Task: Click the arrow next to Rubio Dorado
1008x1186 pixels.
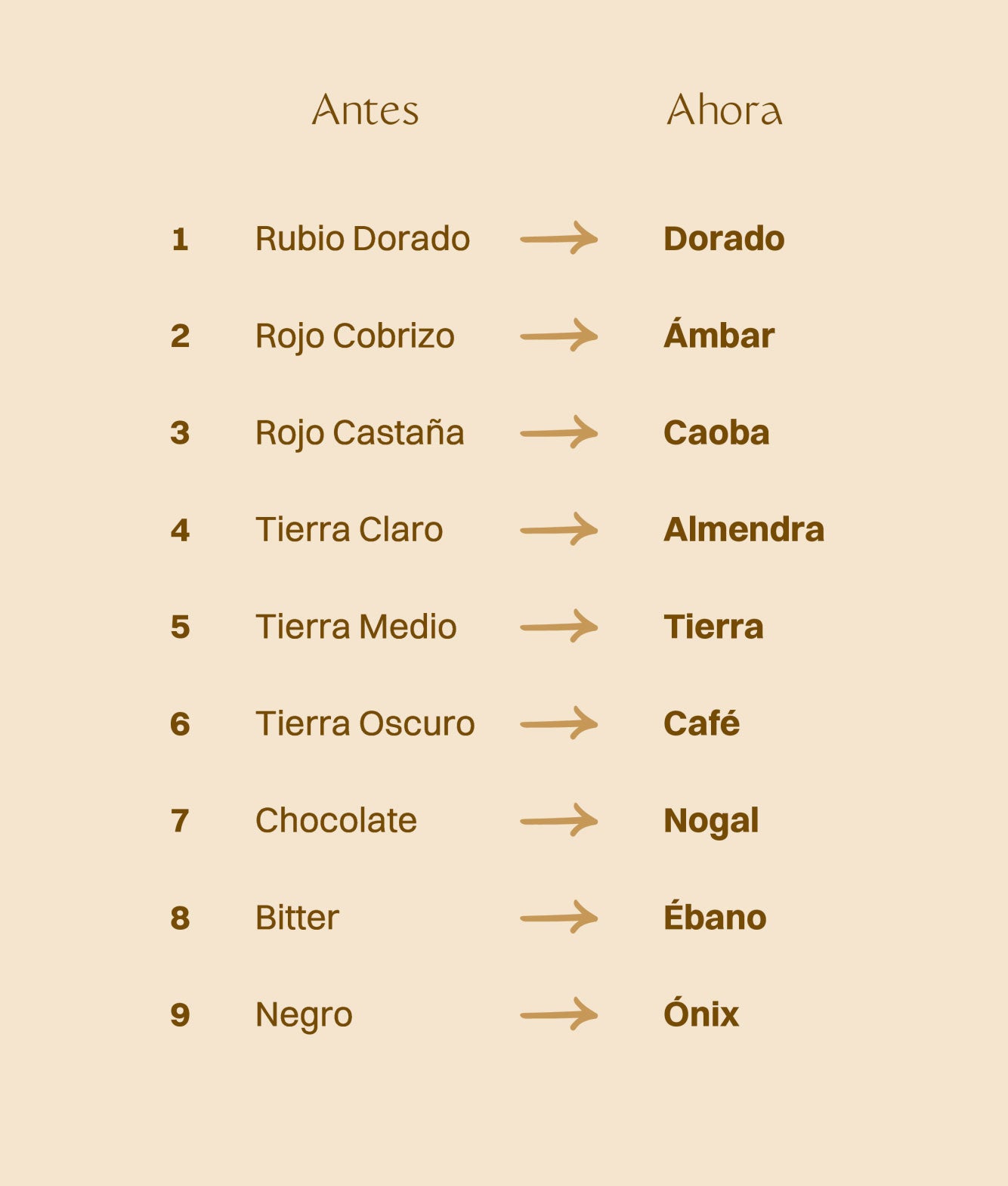Action: click(558, 239)
